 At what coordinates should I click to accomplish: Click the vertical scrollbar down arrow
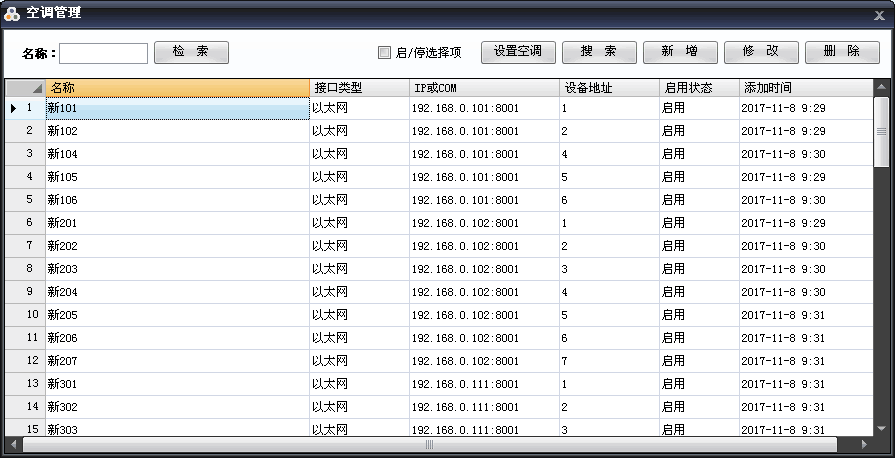[x=880, y=429]
